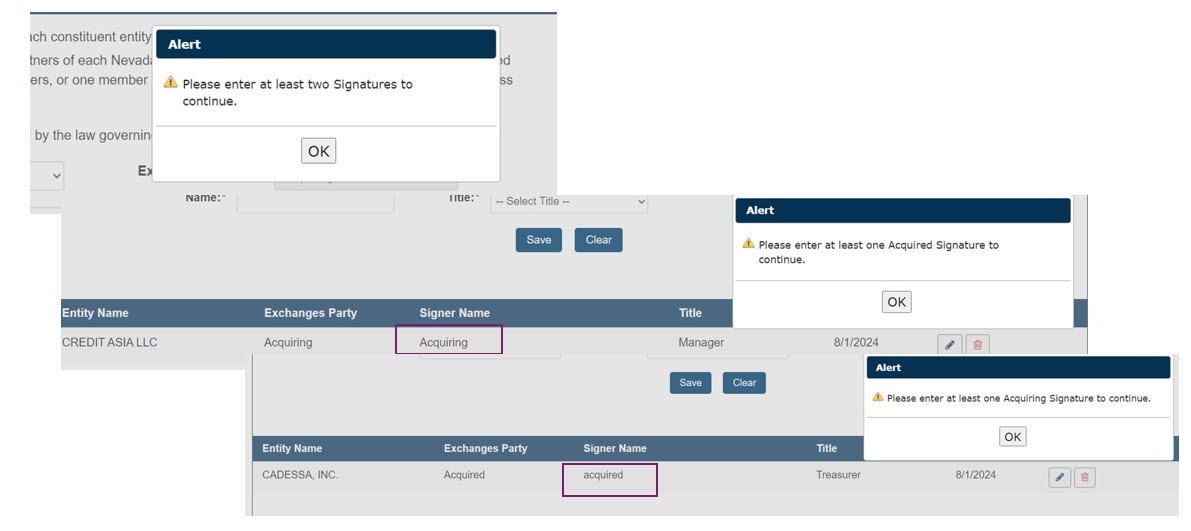This screenshot has height=531, width=1191.
Task: Click warning icon in two Signatures alert
Action: click(171, 83)
